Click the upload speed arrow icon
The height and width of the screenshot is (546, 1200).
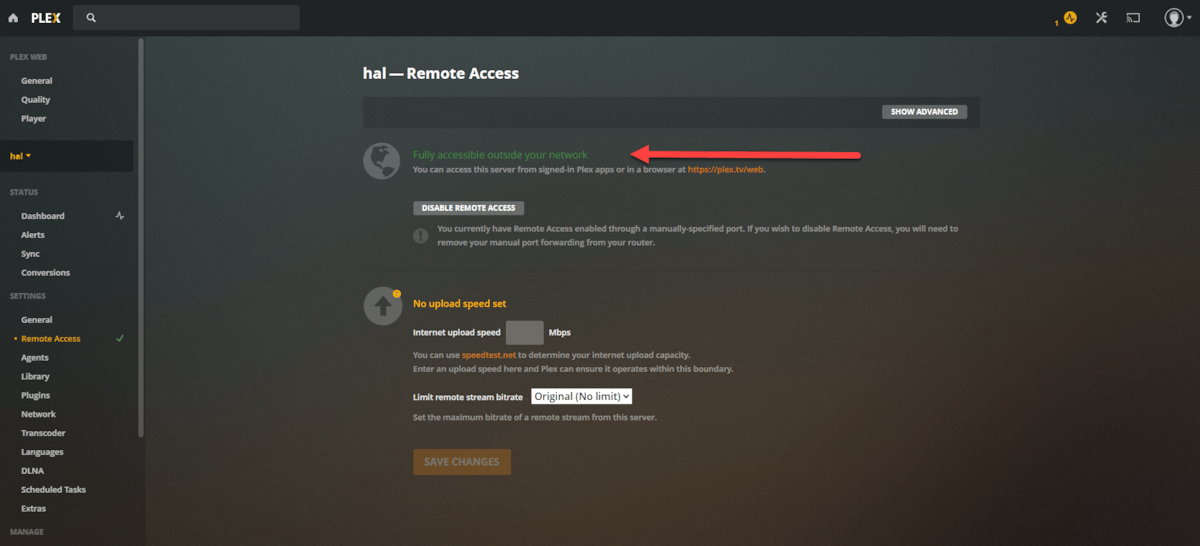(x=382, y=308)
